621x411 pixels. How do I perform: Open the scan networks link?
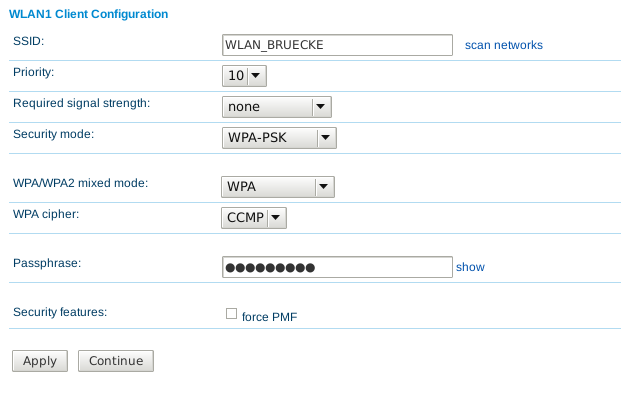click(x=503, y=45)
